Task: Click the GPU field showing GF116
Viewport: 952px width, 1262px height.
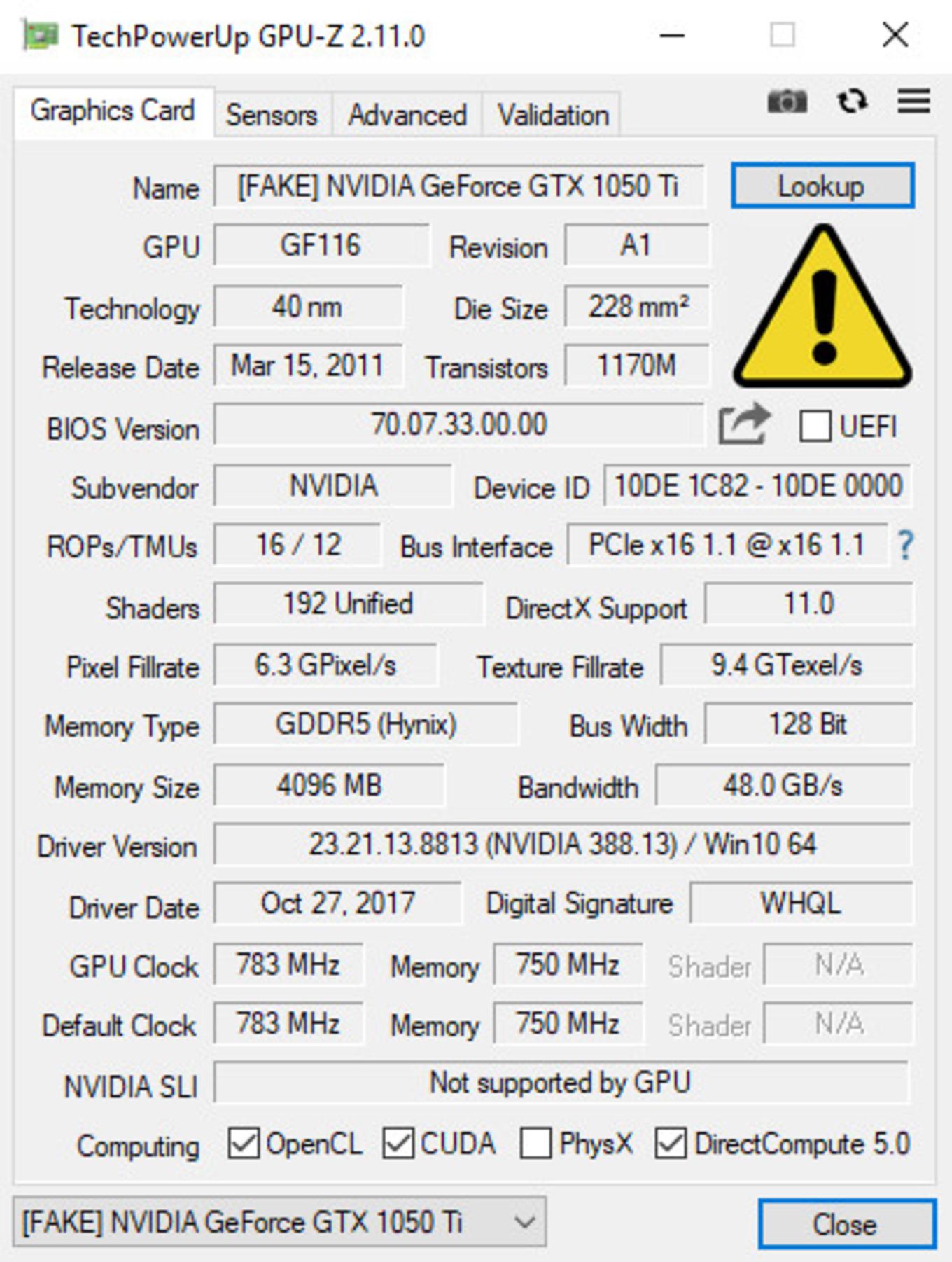Action: 321,245
